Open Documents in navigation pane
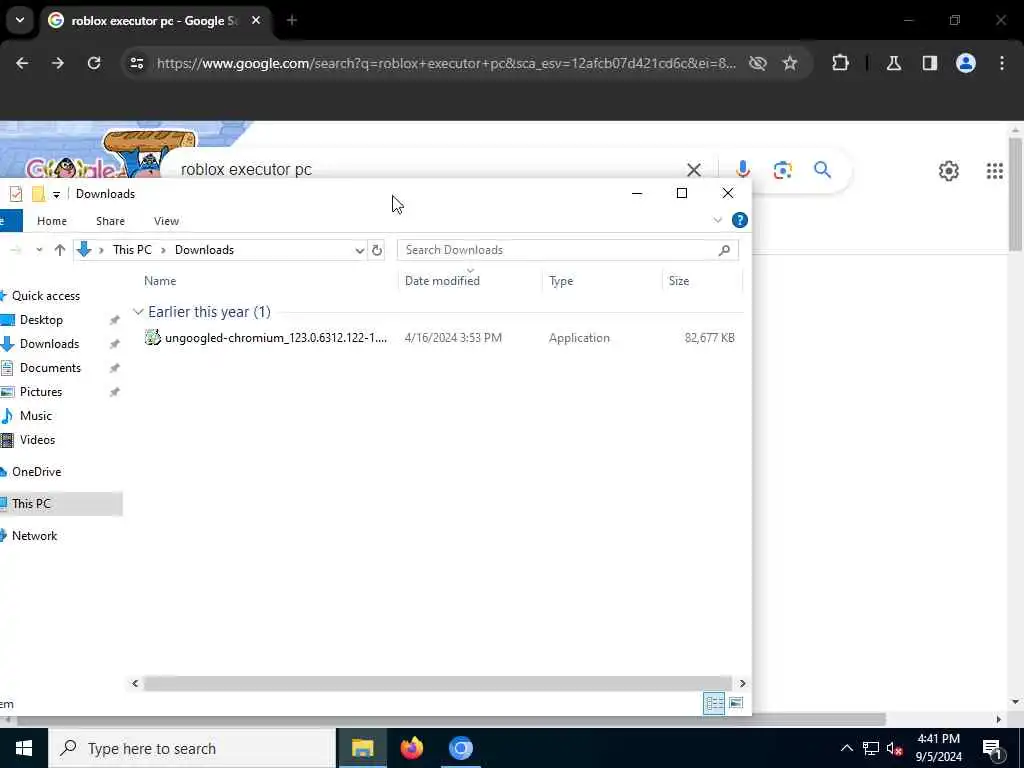Viewport: 1024px width, 768px height. 50,368
